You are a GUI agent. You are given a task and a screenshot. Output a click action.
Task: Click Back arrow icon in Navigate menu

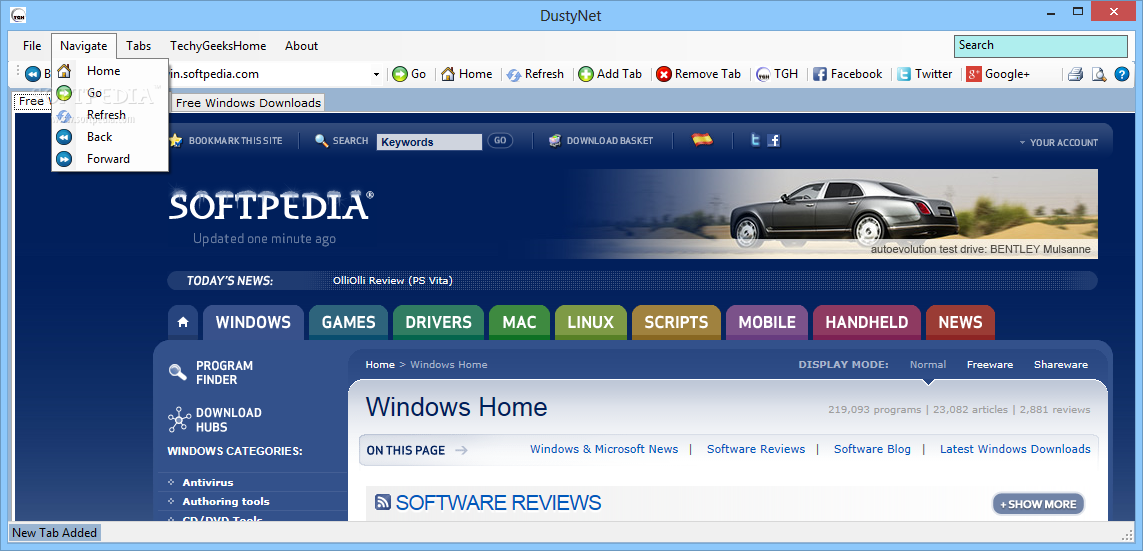(x=64, y=137)
